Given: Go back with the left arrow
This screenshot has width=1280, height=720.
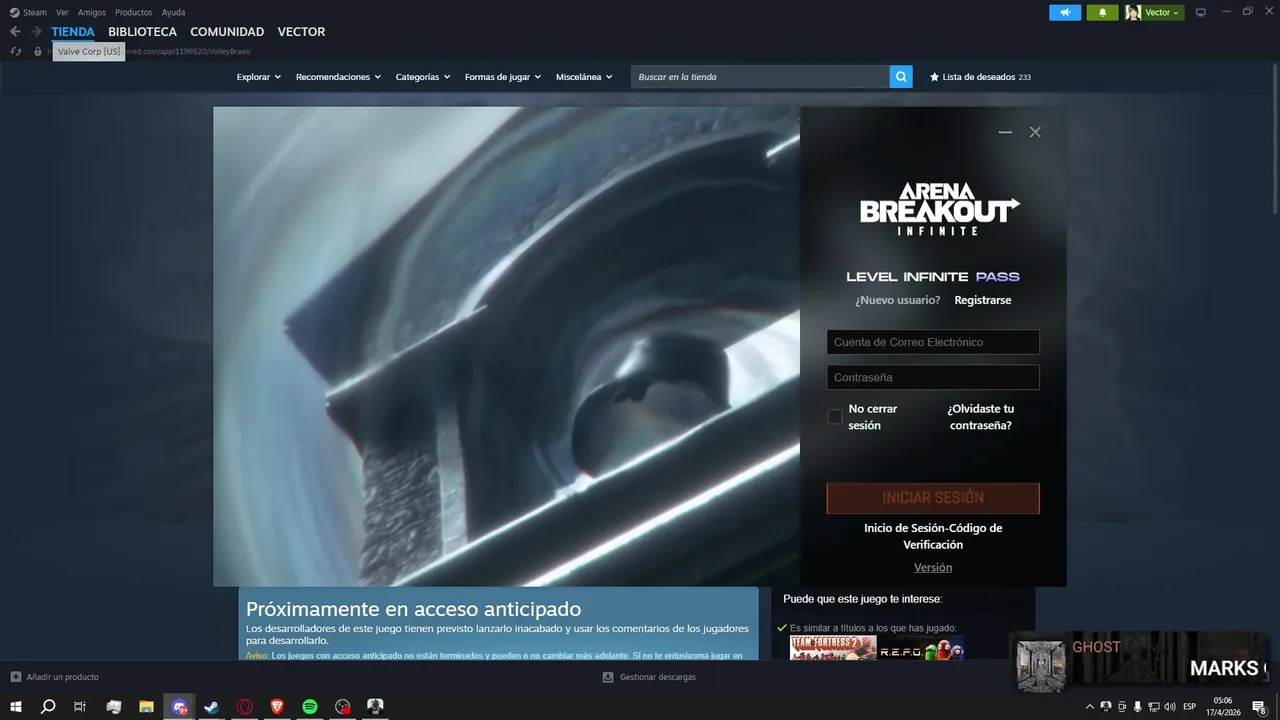Looking at the screenshot, I should [x=15, y=32].
